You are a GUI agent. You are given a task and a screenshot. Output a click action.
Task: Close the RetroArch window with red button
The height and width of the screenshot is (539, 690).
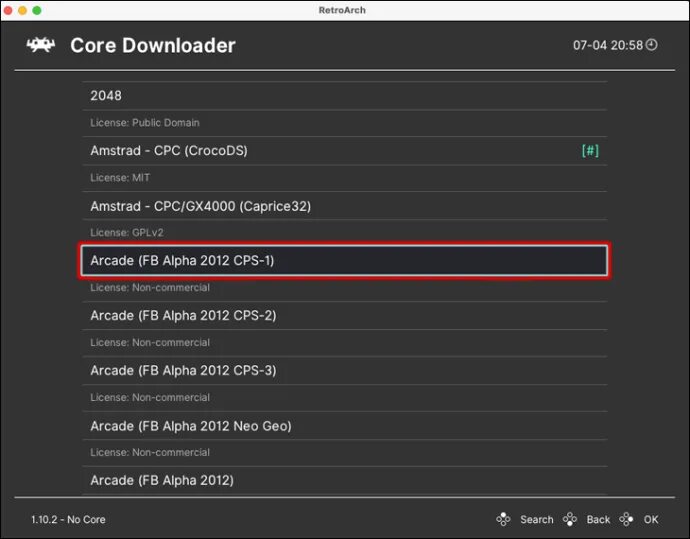pyautogui.click(x=8, y=10)
